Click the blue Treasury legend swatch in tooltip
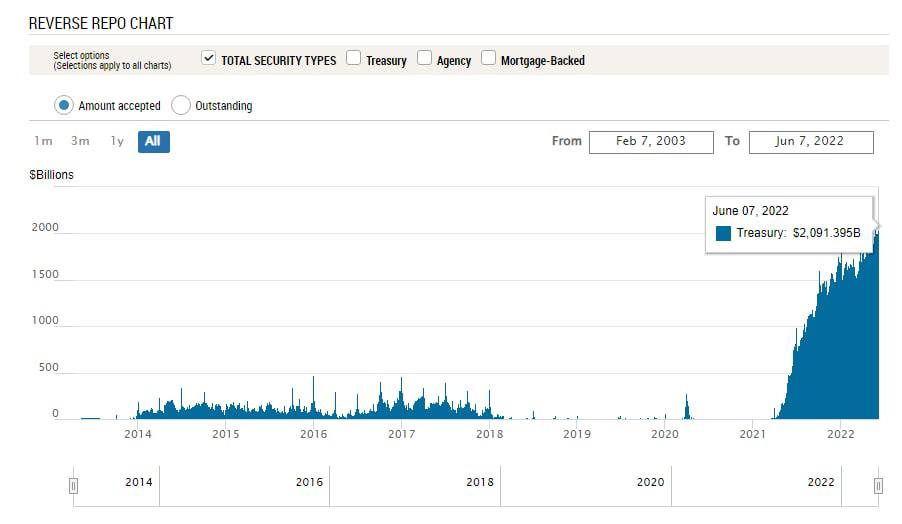Image resolution: width=902 pixels, height=524 pixels. click(723, 233)
